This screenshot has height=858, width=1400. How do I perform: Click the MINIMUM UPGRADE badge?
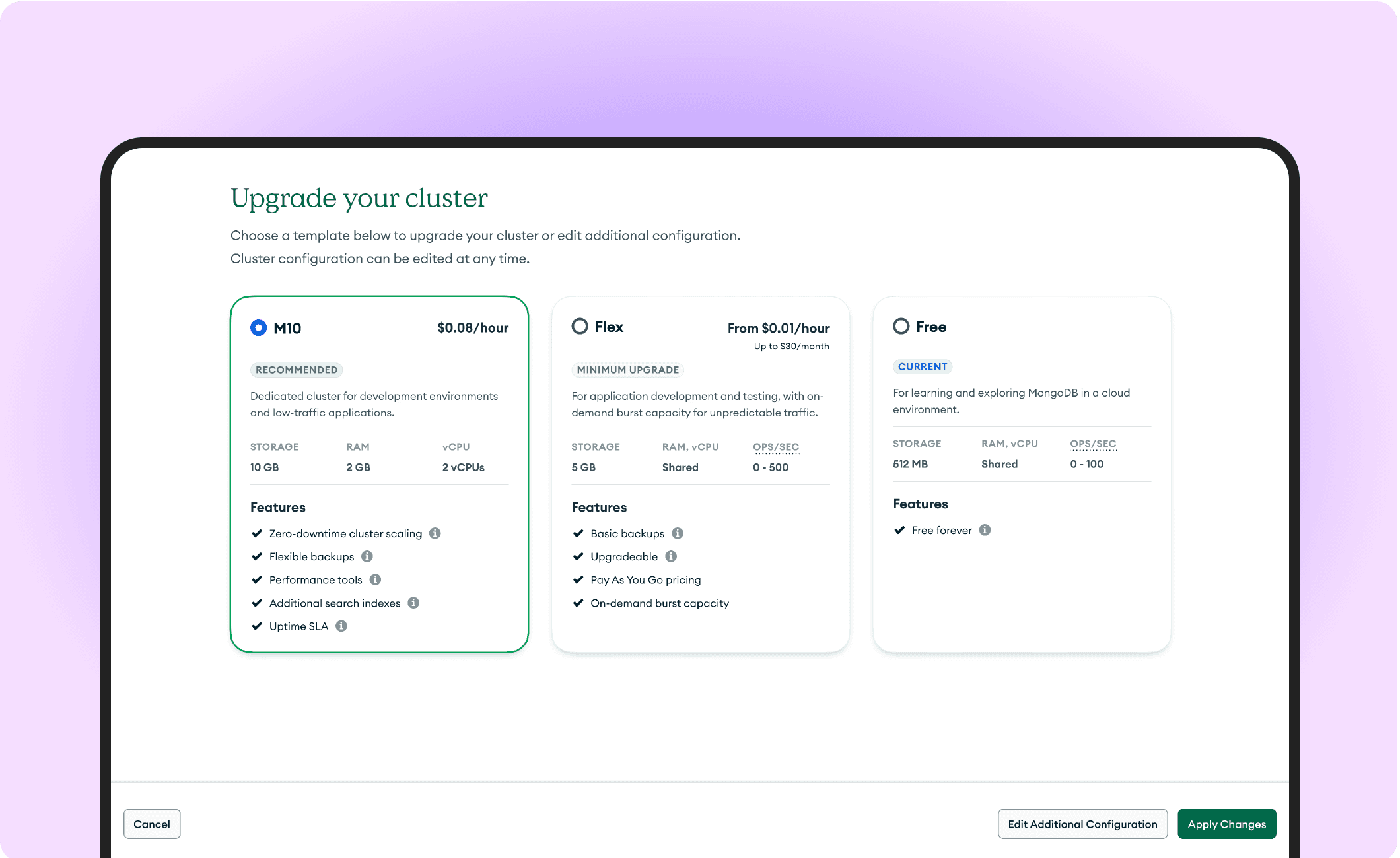pos(627,370)
